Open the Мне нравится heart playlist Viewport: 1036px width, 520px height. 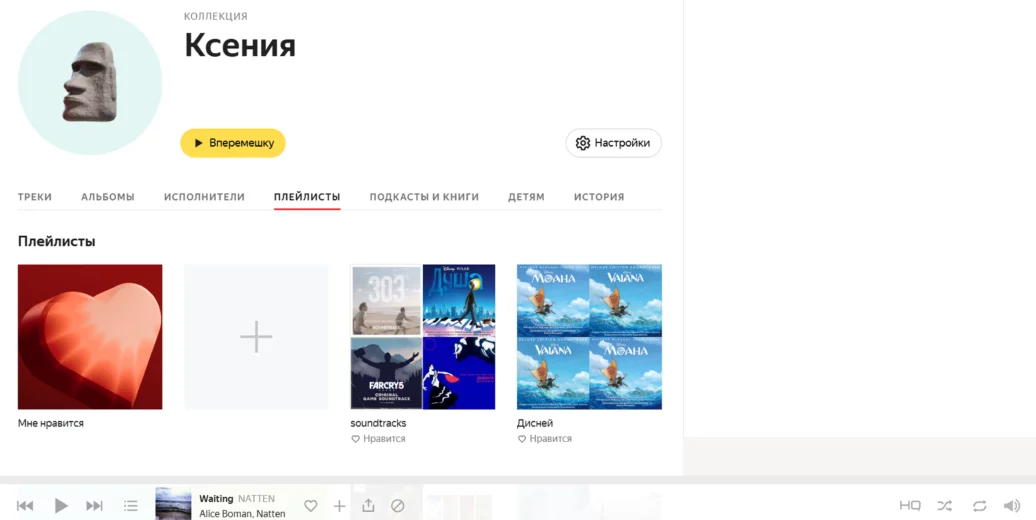pos(90,337)
